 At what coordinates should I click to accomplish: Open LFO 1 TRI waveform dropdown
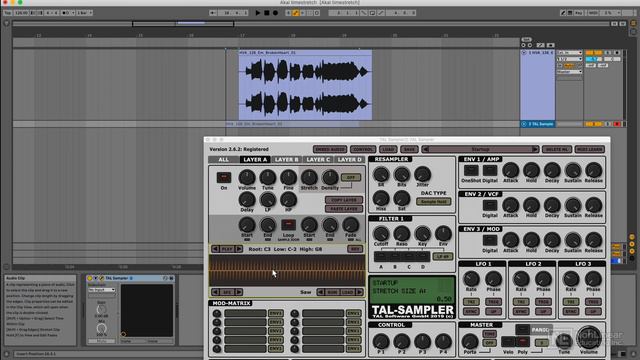(471, 302)
